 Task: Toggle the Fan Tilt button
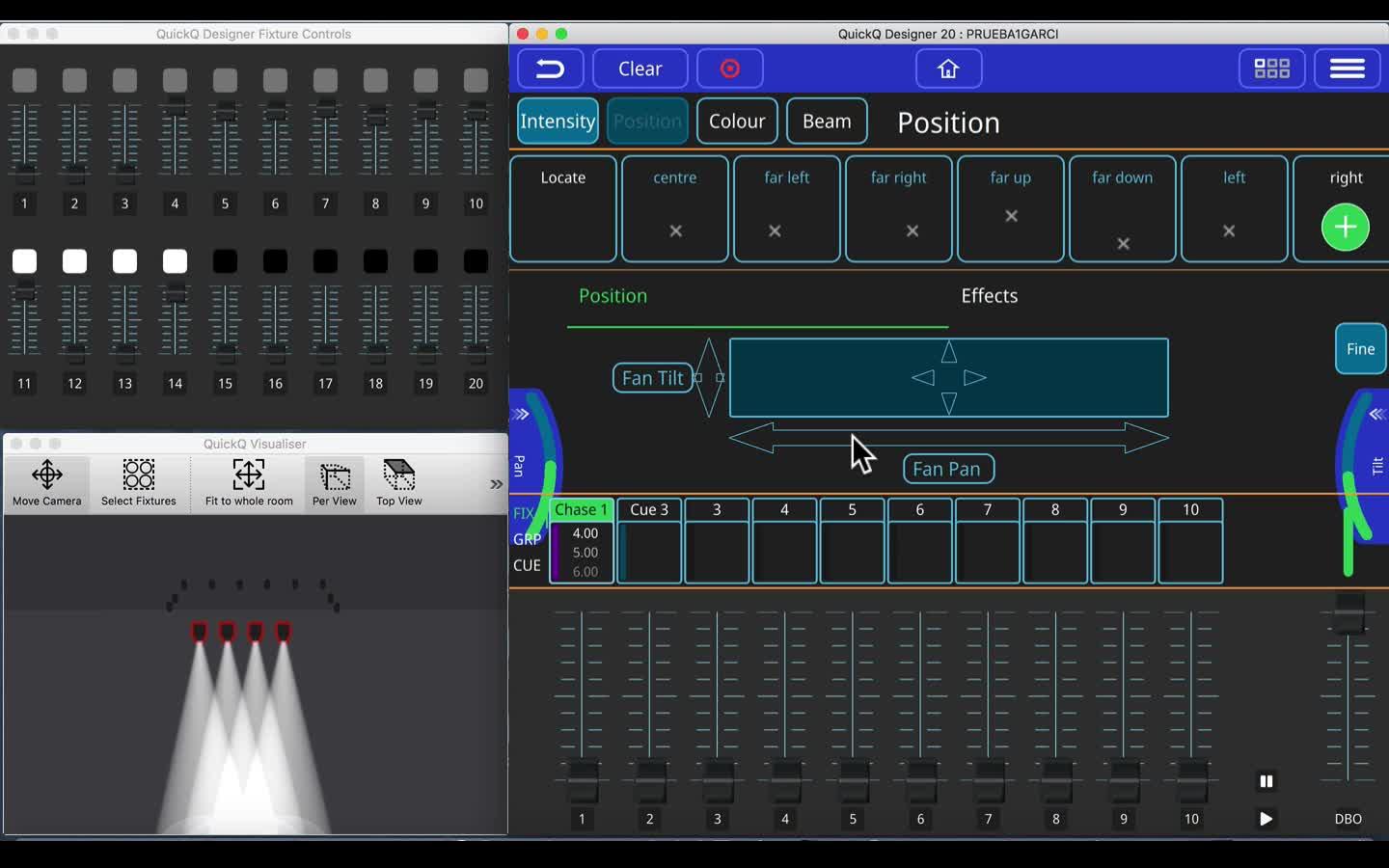click(x=652, y=378)
